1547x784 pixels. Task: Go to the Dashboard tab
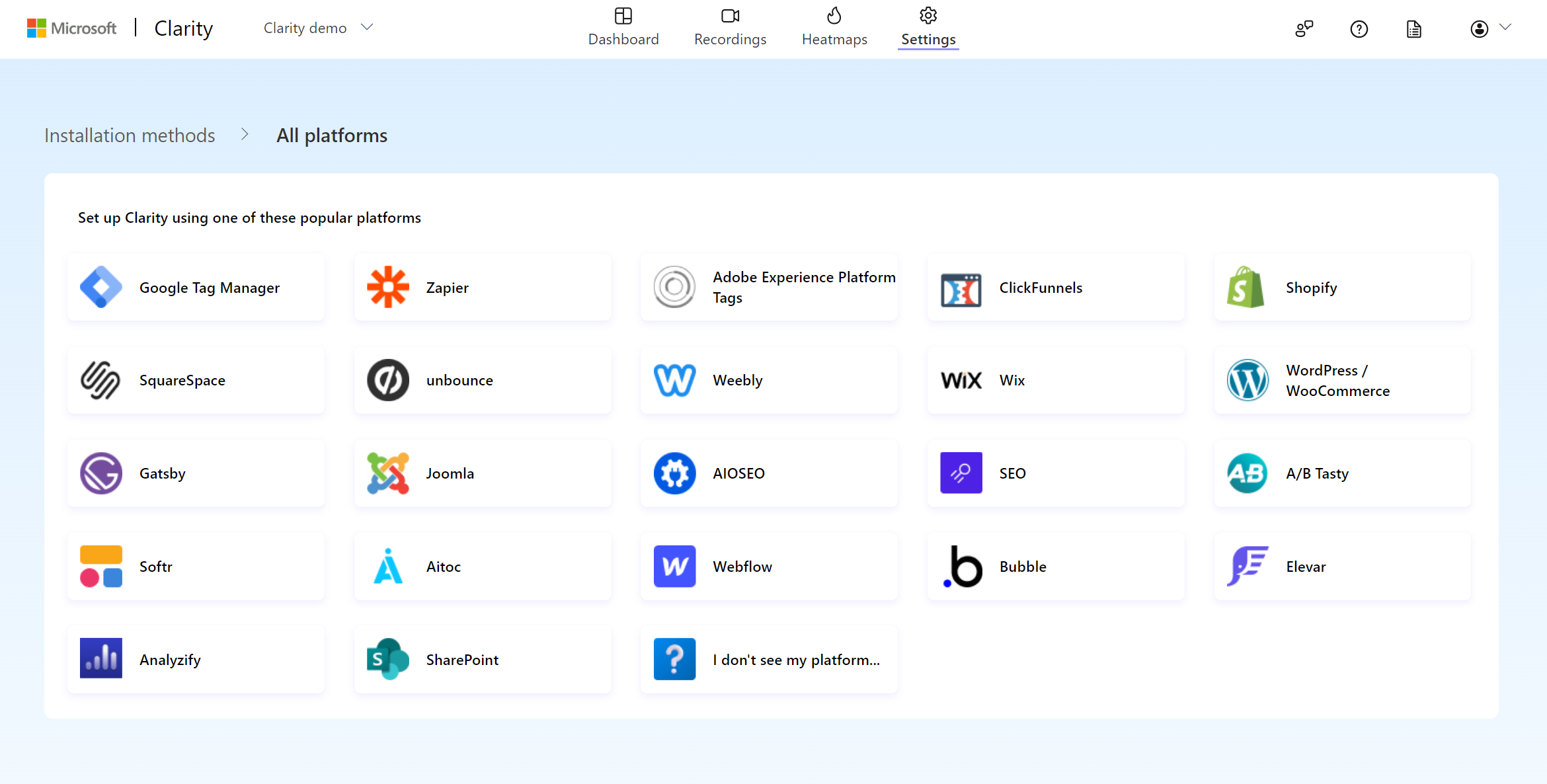point(623,28)
